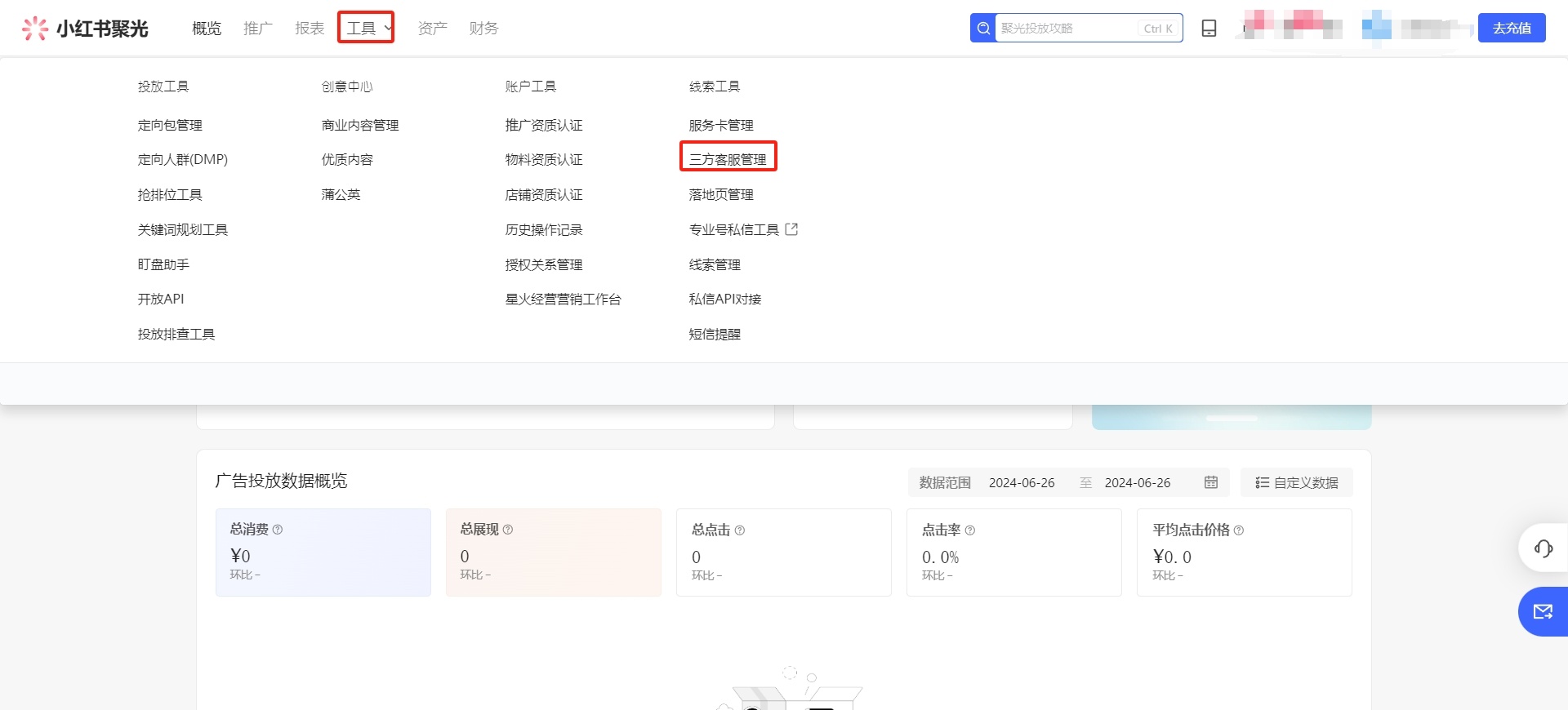The image size is (1568, 710).
Task: Click the help icon next to 总展现
Action: 508,530
